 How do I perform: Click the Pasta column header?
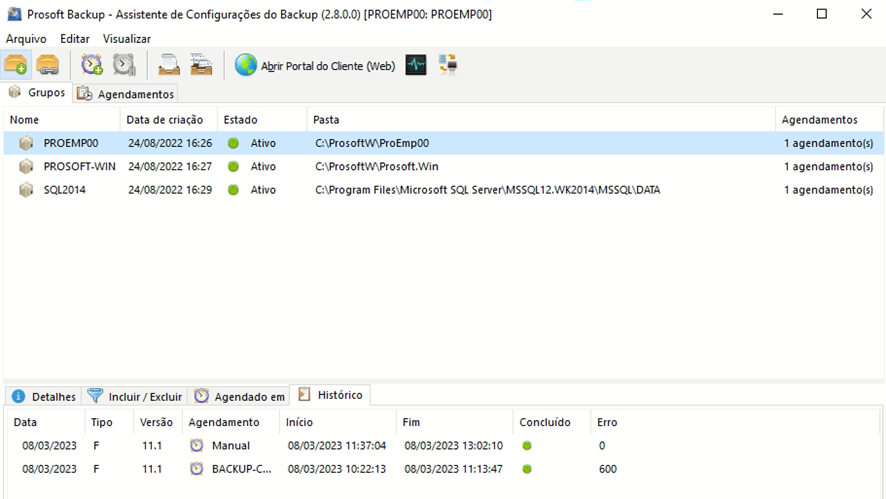541,120
